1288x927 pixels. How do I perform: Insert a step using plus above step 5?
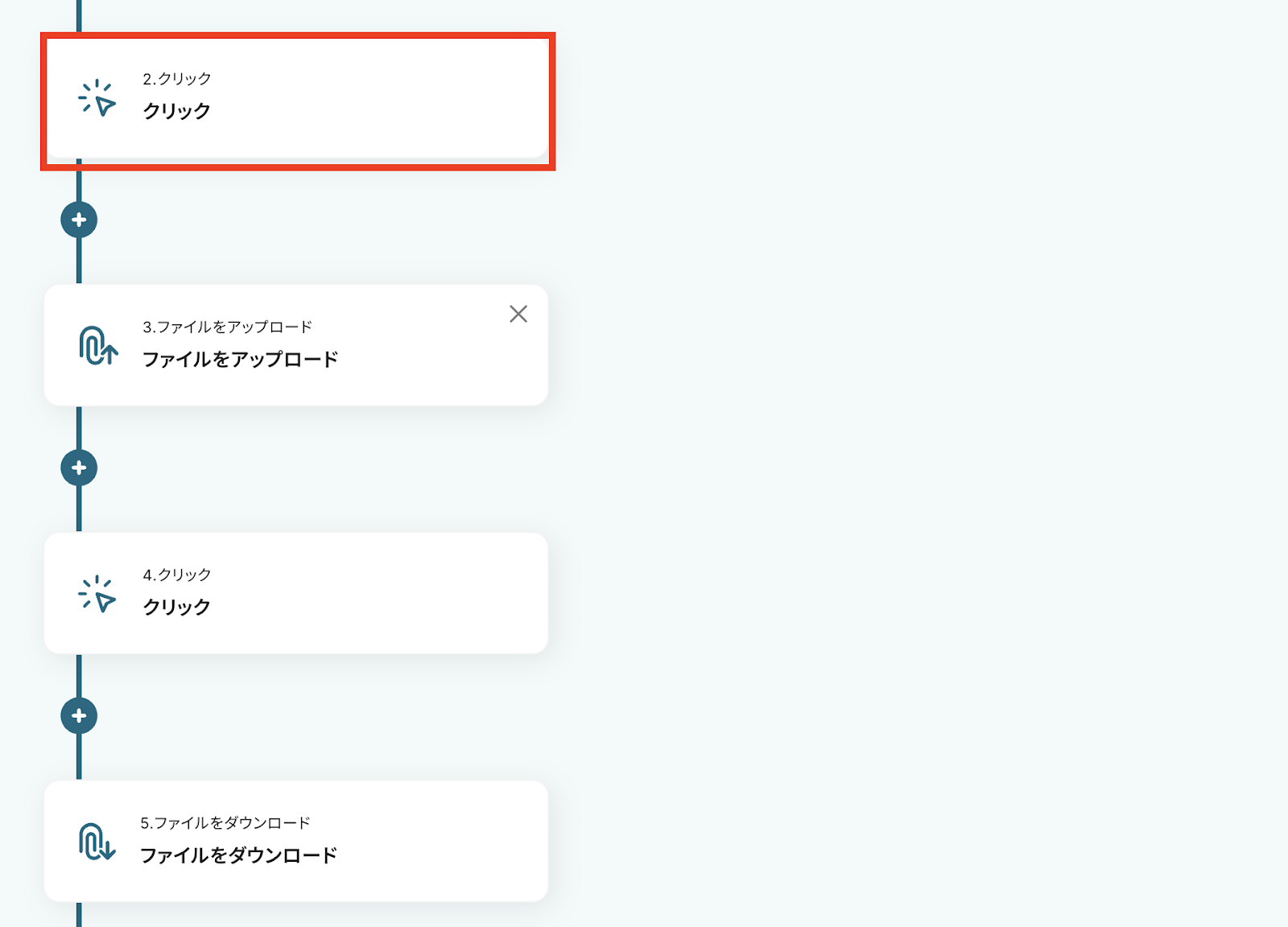[79, 715]
